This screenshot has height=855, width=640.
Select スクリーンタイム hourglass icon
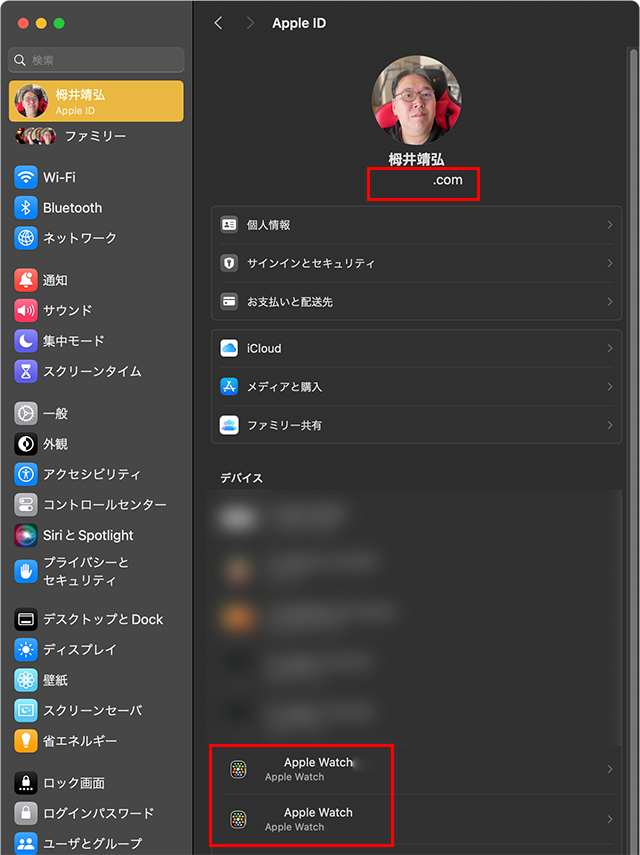pos(26,371)
